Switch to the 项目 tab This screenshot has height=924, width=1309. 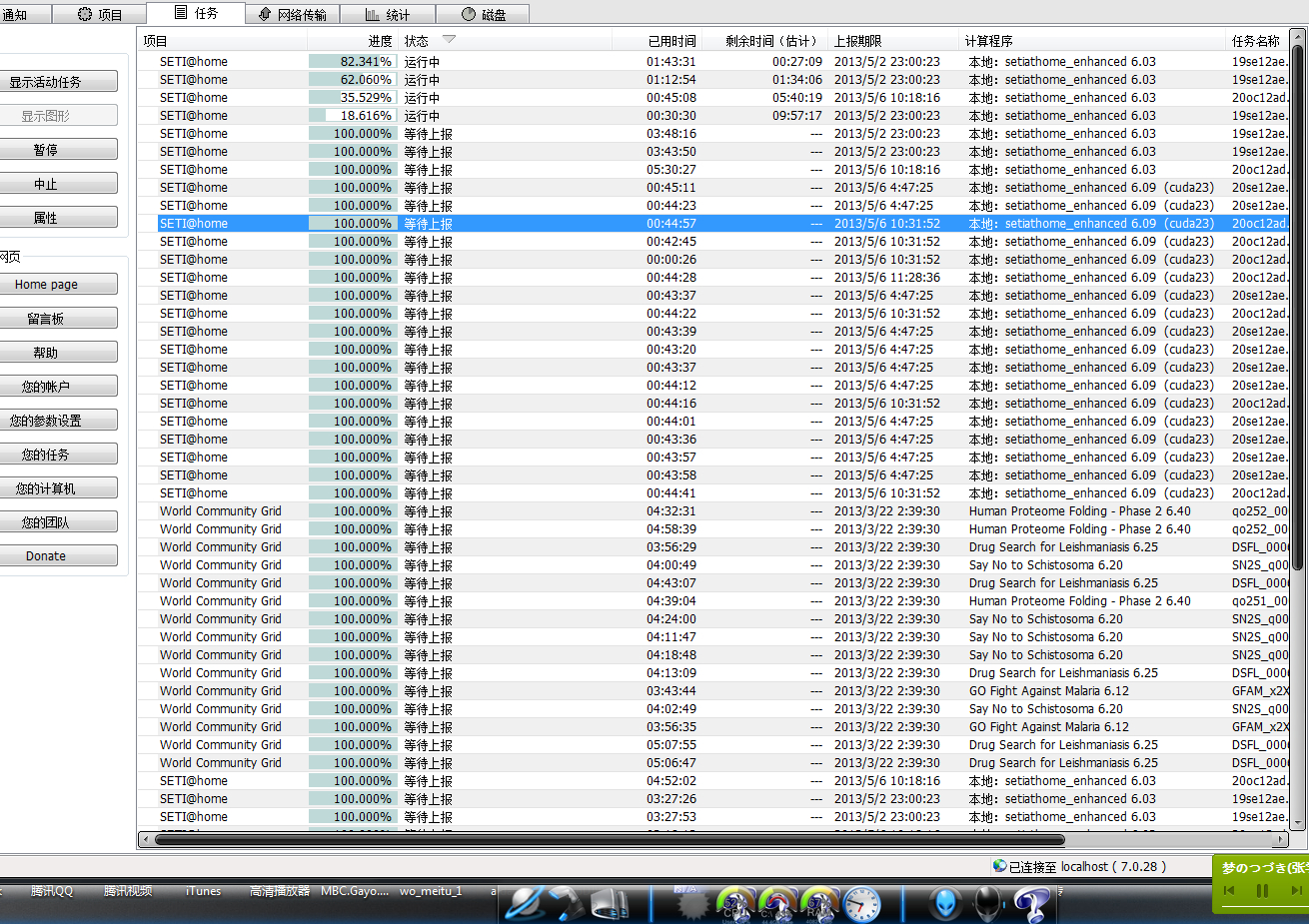(99, 14)
